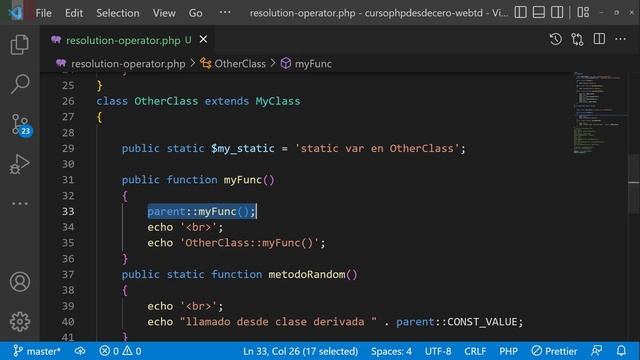Close the resolution-operator.php tab
The height and width of the screenshot is (360, 640).
(203, 40)
